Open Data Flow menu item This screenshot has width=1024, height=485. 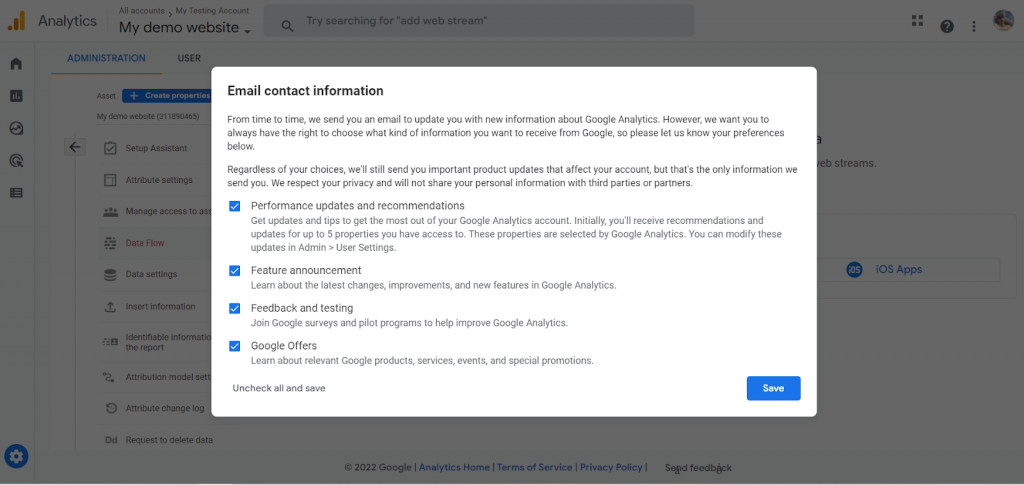click(x=145, y=243)
